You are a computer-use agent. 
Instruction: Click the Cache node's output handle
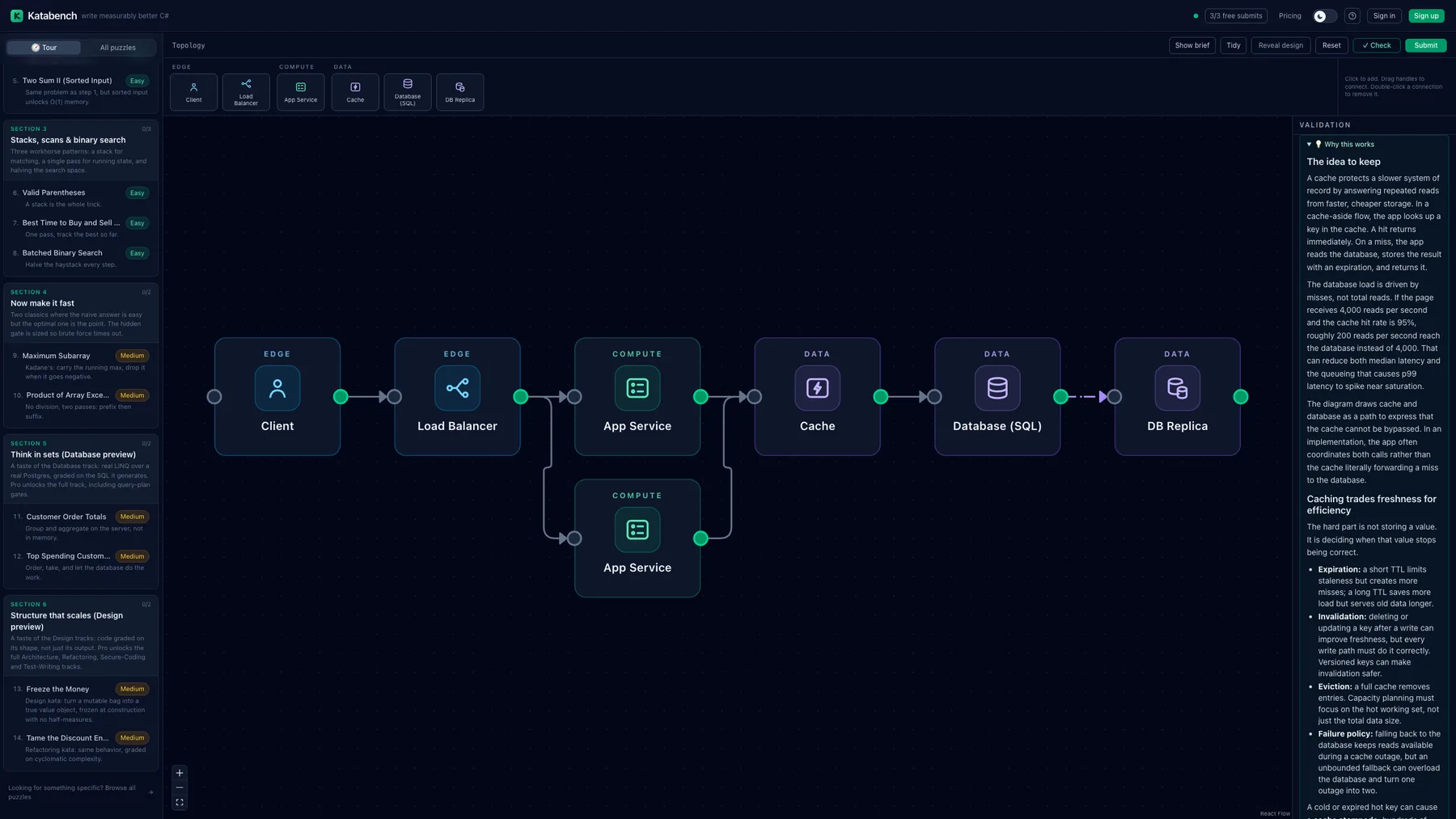[x=881, y=396]
